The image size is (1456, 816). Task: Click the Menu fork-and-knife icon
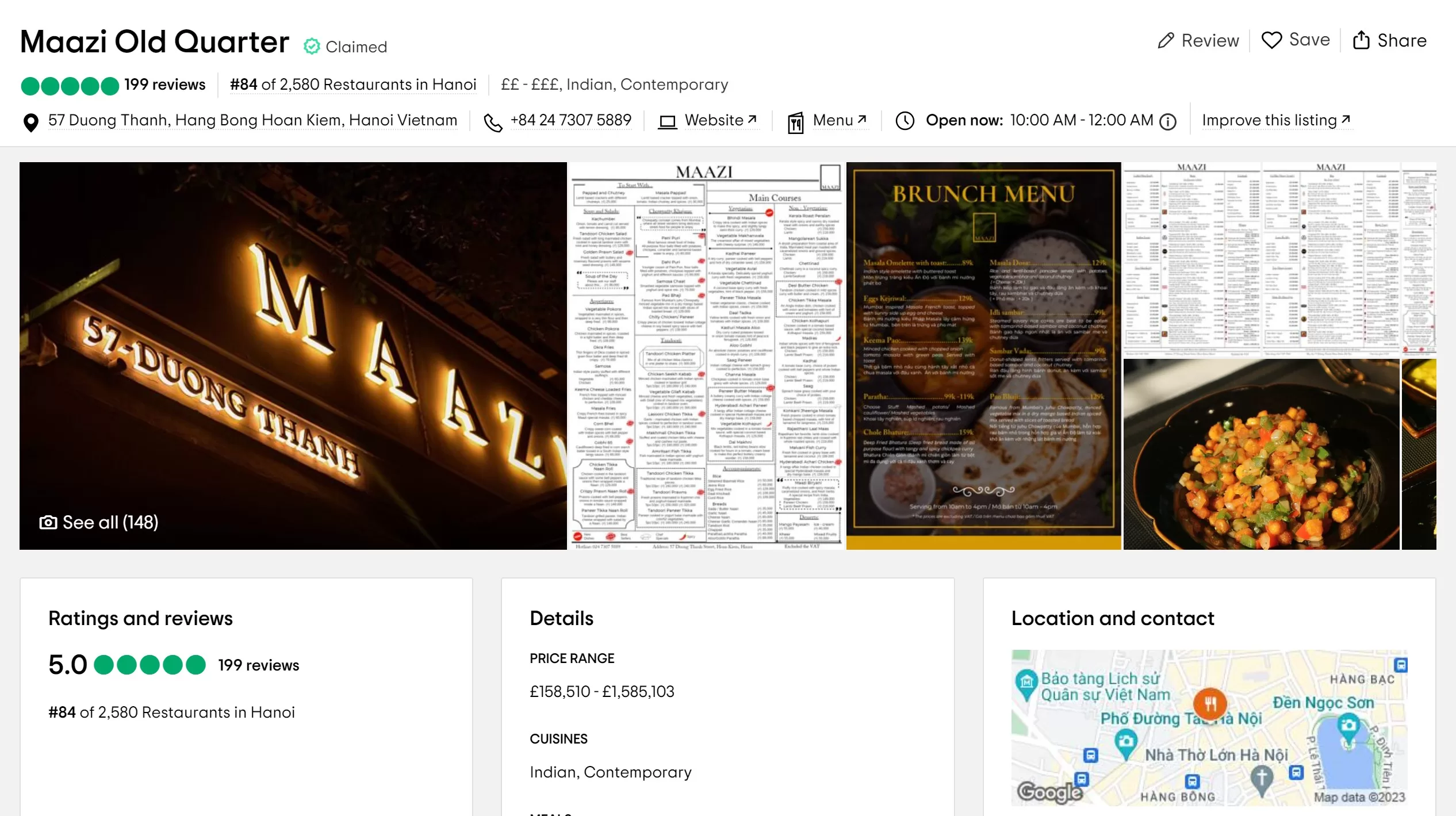coord(795,122)
